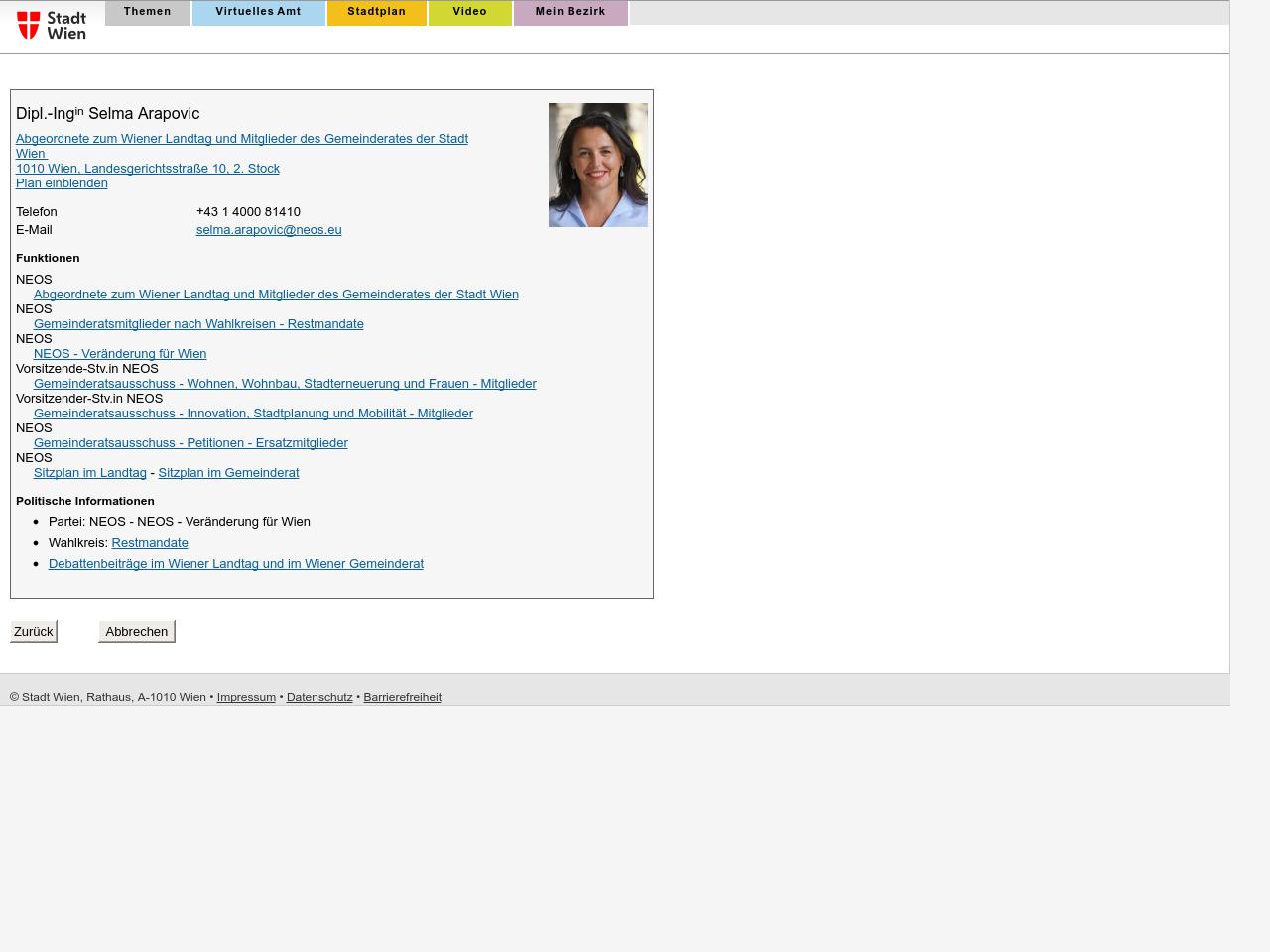This screenshot has height=952, width=1270.
Task: Open the Datenschutz footer link
Action: 319,697
